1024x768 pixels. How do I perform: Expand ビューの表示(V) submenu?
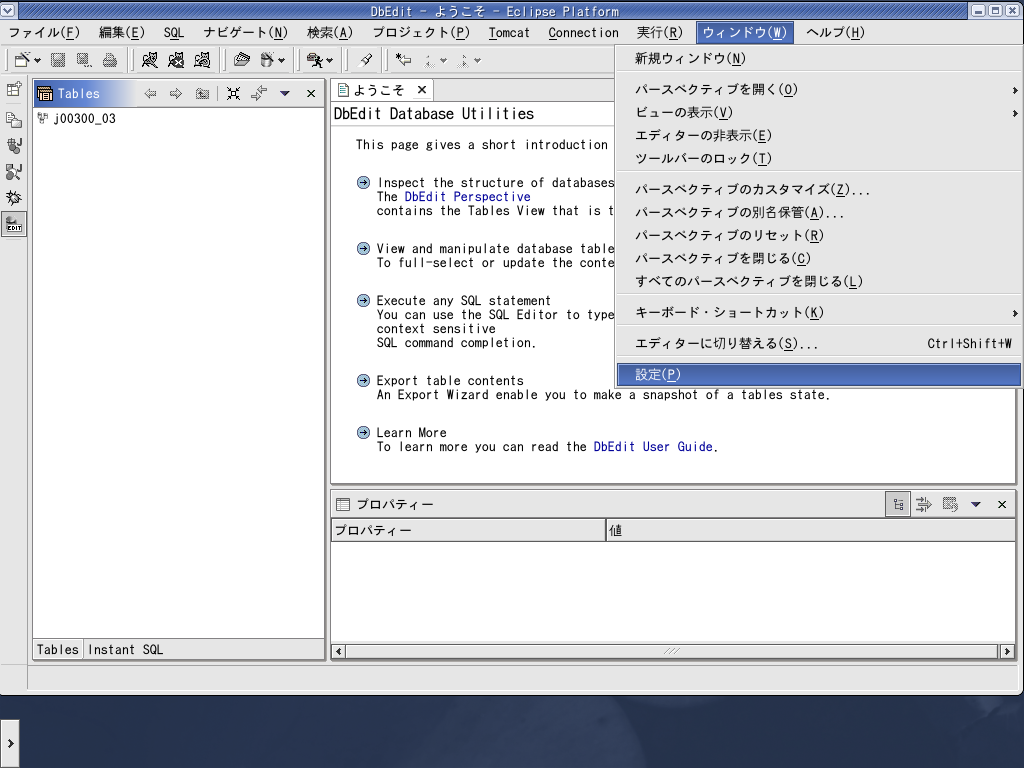point(818,112)
